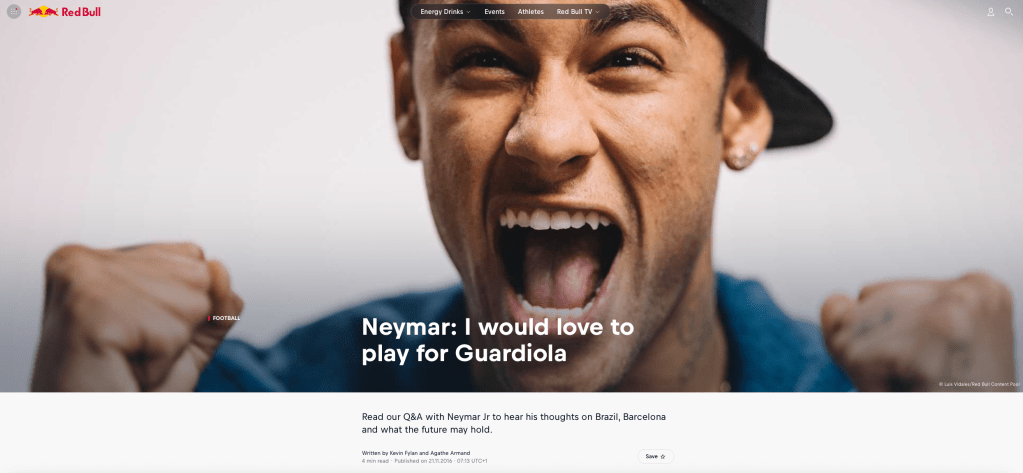Open the grid menu icon beside the logo
This screenshot has width=1023, height=473.
click(x=14, y=12)
